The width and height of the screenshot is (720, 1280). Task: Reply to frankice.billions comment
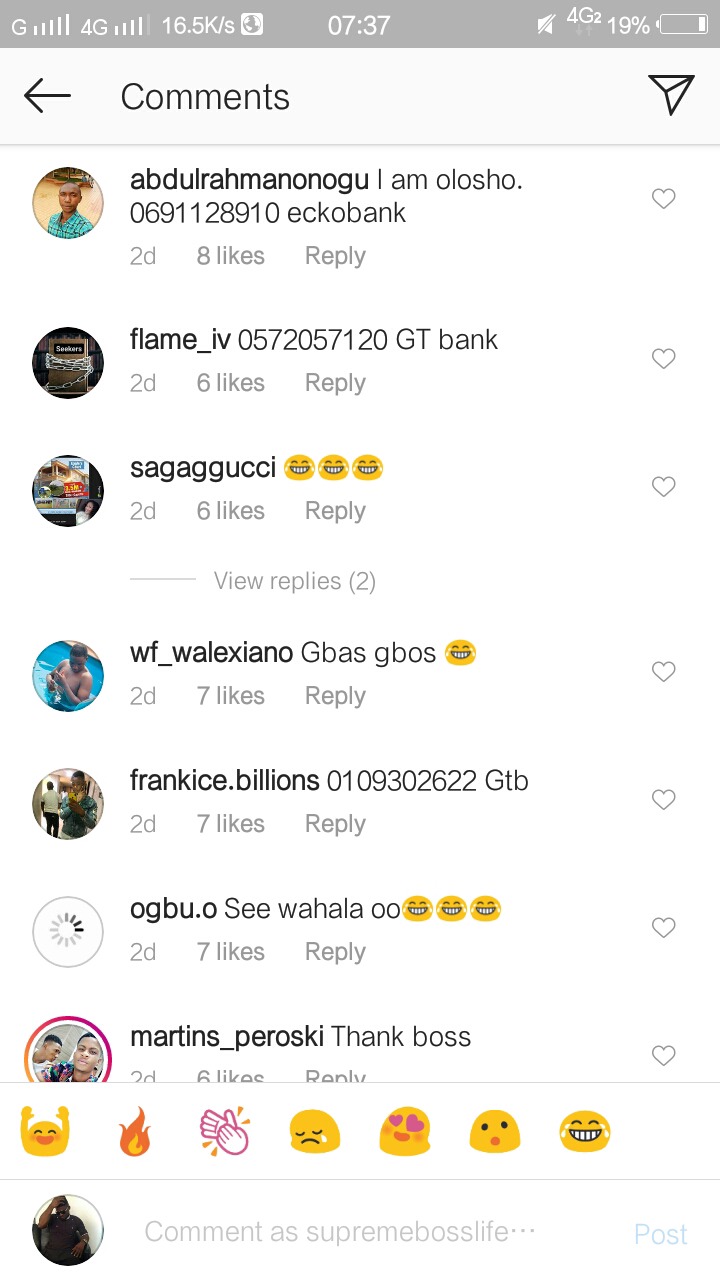click(335, 824)
